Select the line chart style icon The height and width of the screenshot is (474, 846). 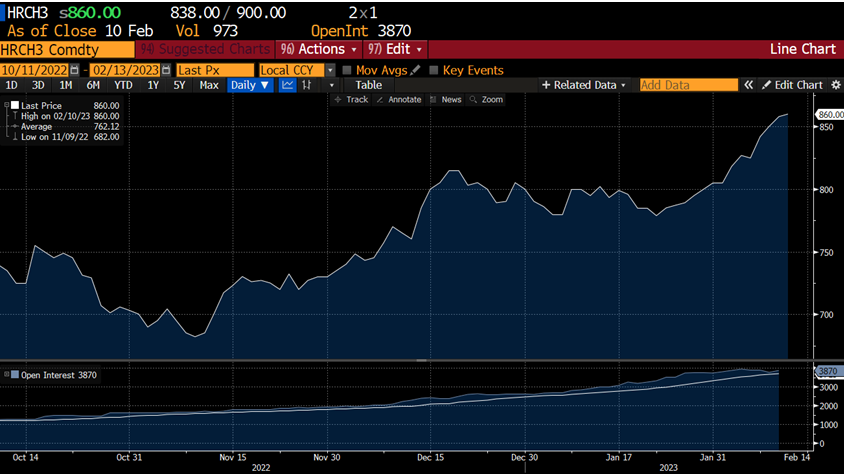click(287, 86)
